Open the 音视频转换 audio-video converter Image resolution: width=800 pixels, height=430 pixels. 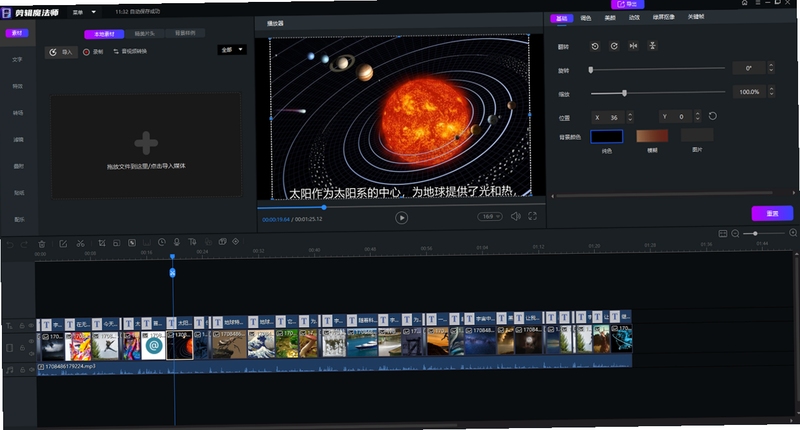tap(130, 51)
